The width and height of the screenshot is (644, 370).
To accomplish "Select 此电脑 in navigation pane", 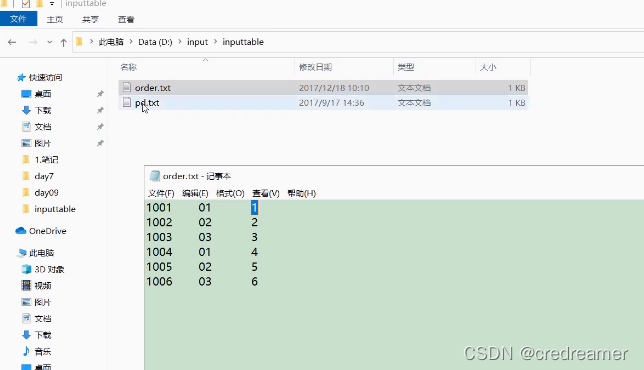I will click(41, 253).
